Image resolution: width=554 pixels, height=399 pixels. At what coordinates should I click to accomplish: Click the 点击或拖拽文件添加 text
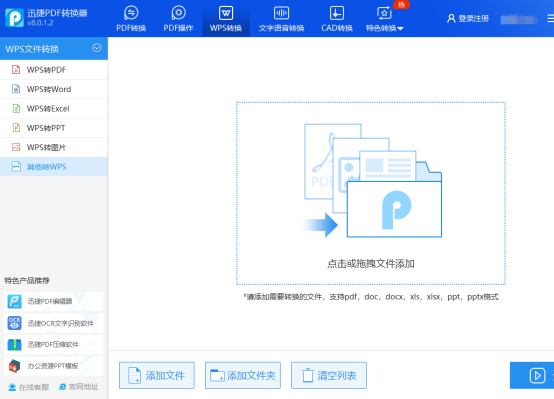tap(371, 264)
